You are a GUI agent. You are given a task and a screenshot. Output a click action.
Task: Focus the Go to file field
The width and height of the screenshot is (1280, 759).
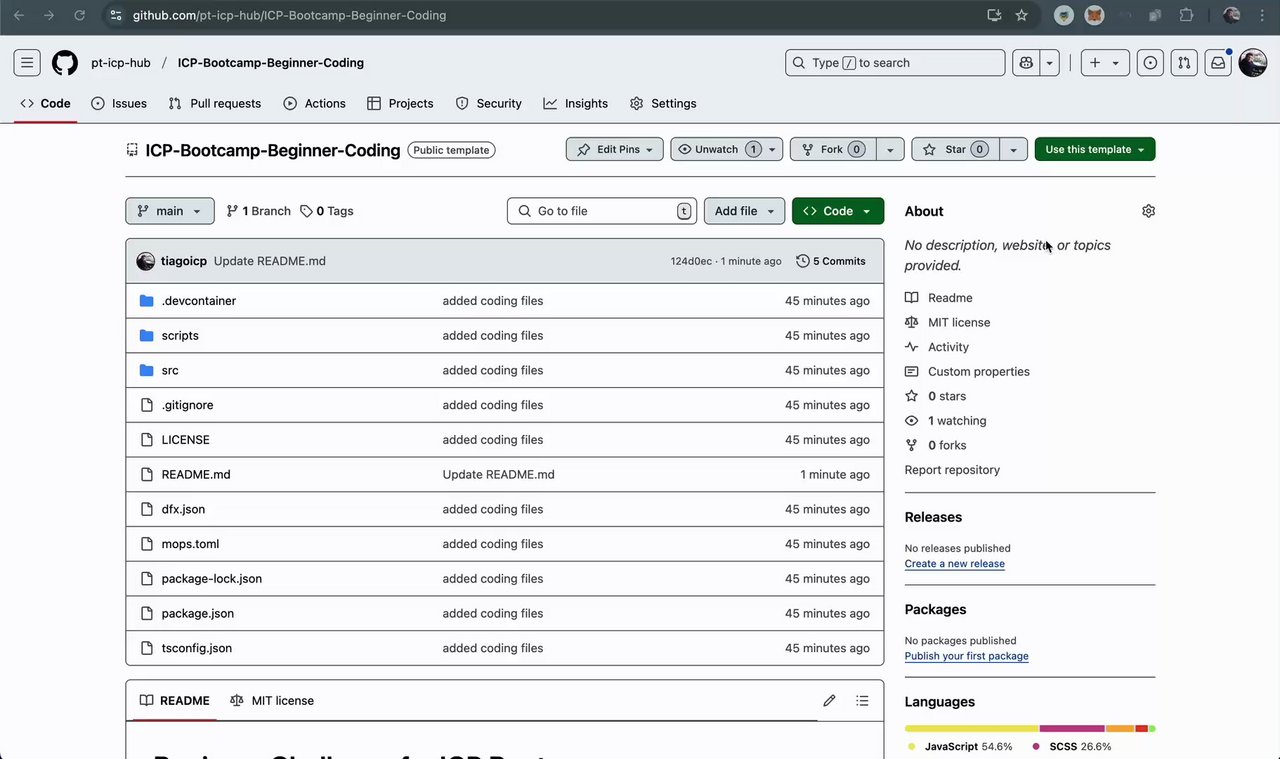tap(604, 211)
